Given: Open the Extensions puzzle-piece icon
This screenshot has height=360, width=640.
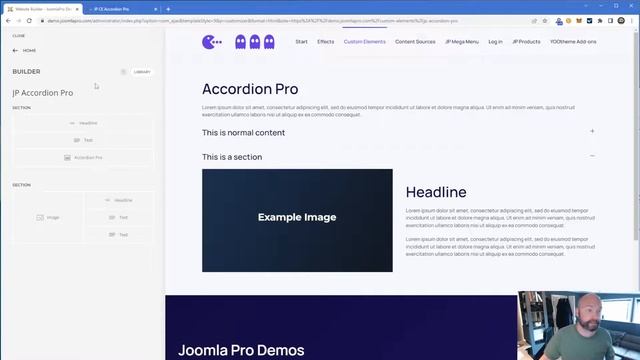Looking at the screenshot, I should click(x=600, y=21).
